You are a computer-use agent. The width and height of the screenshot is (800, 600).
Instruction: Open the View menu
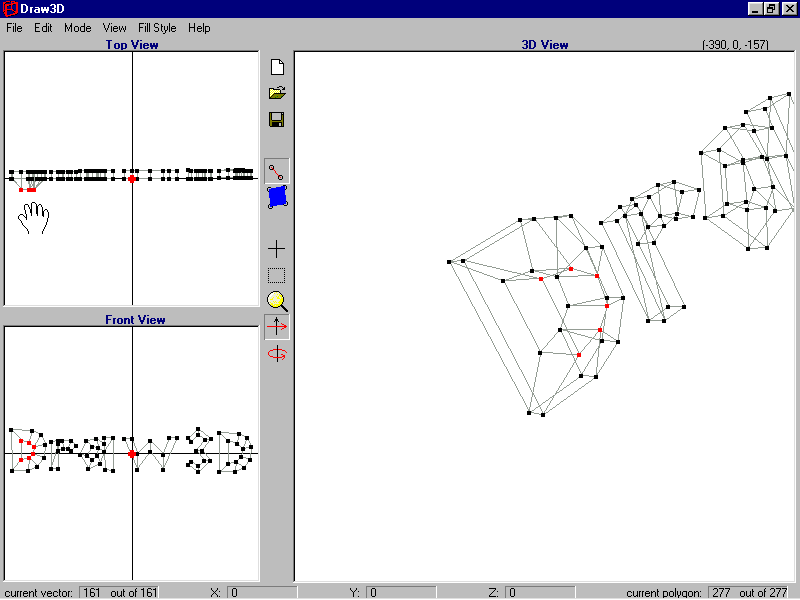[114, 28]
